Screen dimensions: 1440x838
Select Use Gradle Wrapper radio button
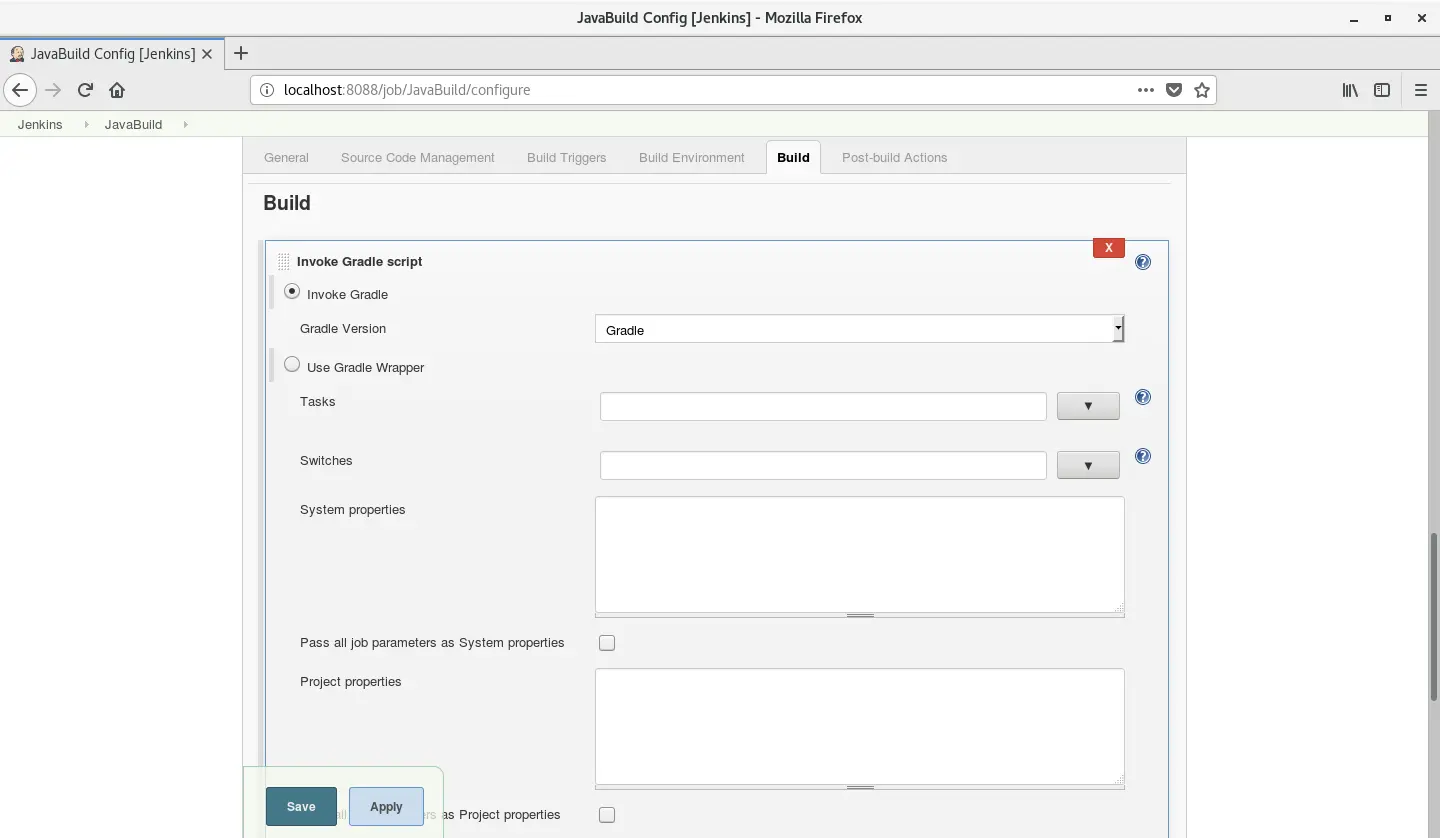pyautogui.click(x=292, y=365)
